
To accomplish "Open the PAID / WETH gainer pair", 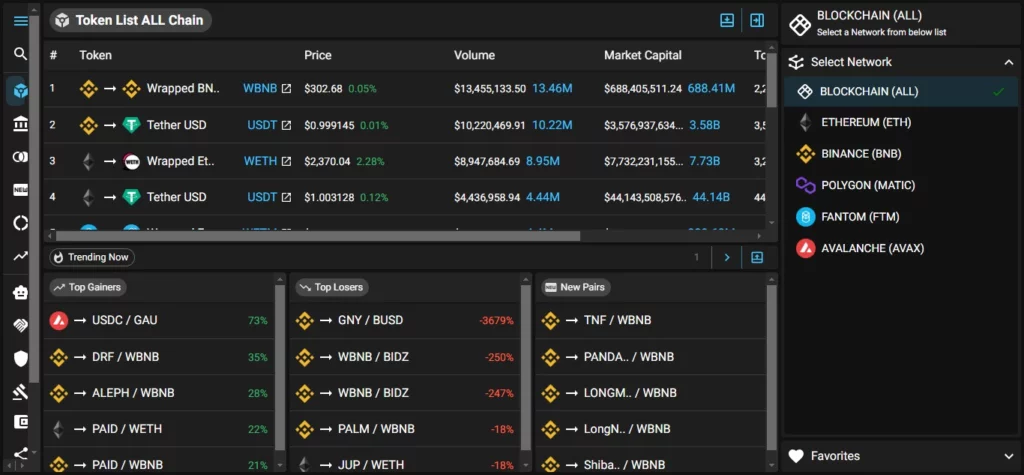I will (159, 429).
